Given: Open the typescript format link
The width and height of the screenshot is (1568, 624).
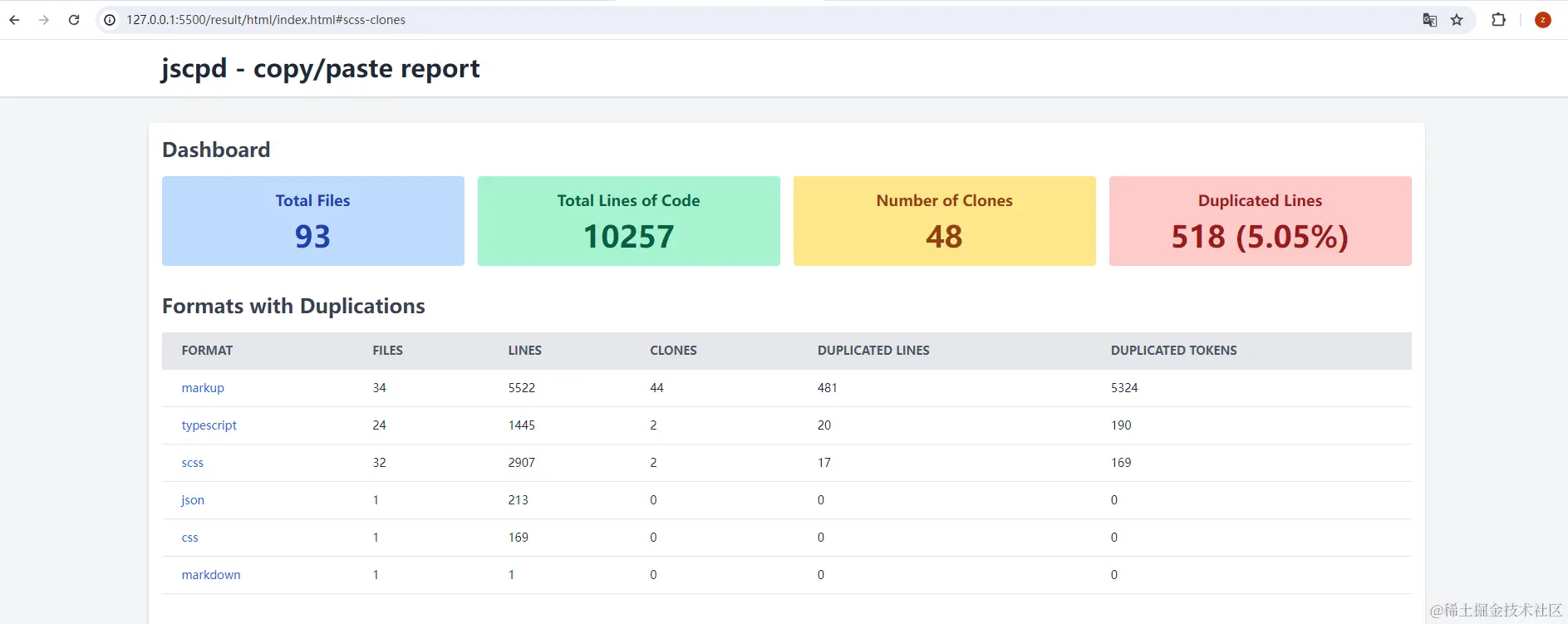Looking at the screenshot, I should (x=209, y=425).
